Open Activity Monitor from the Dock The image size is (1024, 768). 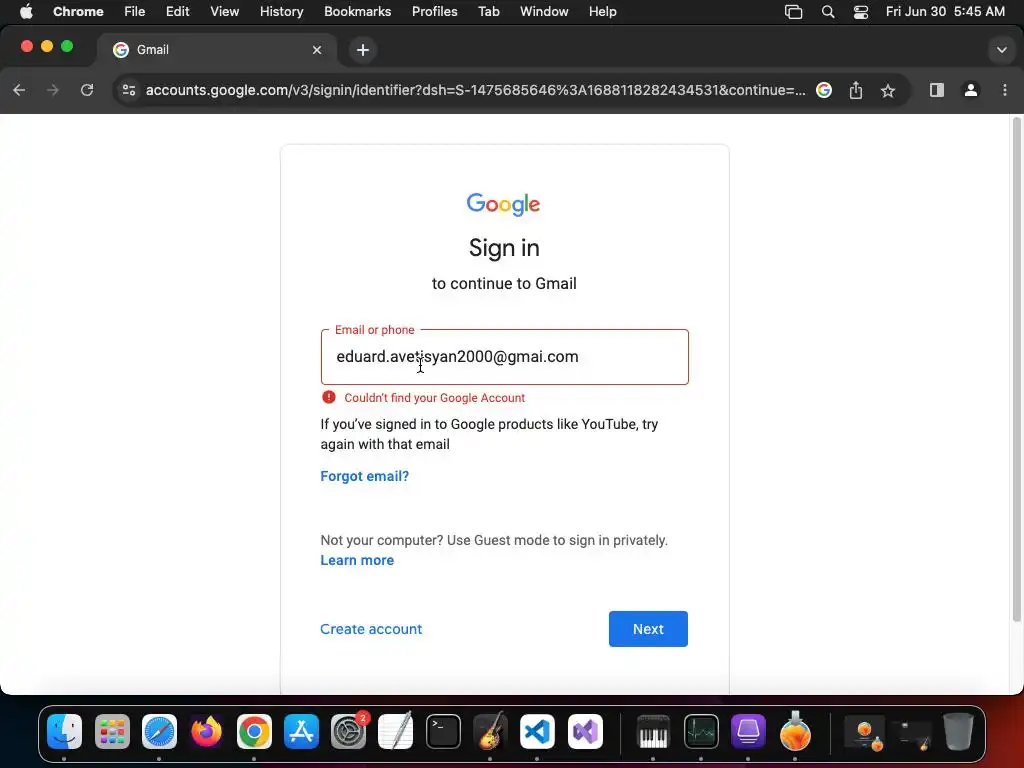coord(701,731)
